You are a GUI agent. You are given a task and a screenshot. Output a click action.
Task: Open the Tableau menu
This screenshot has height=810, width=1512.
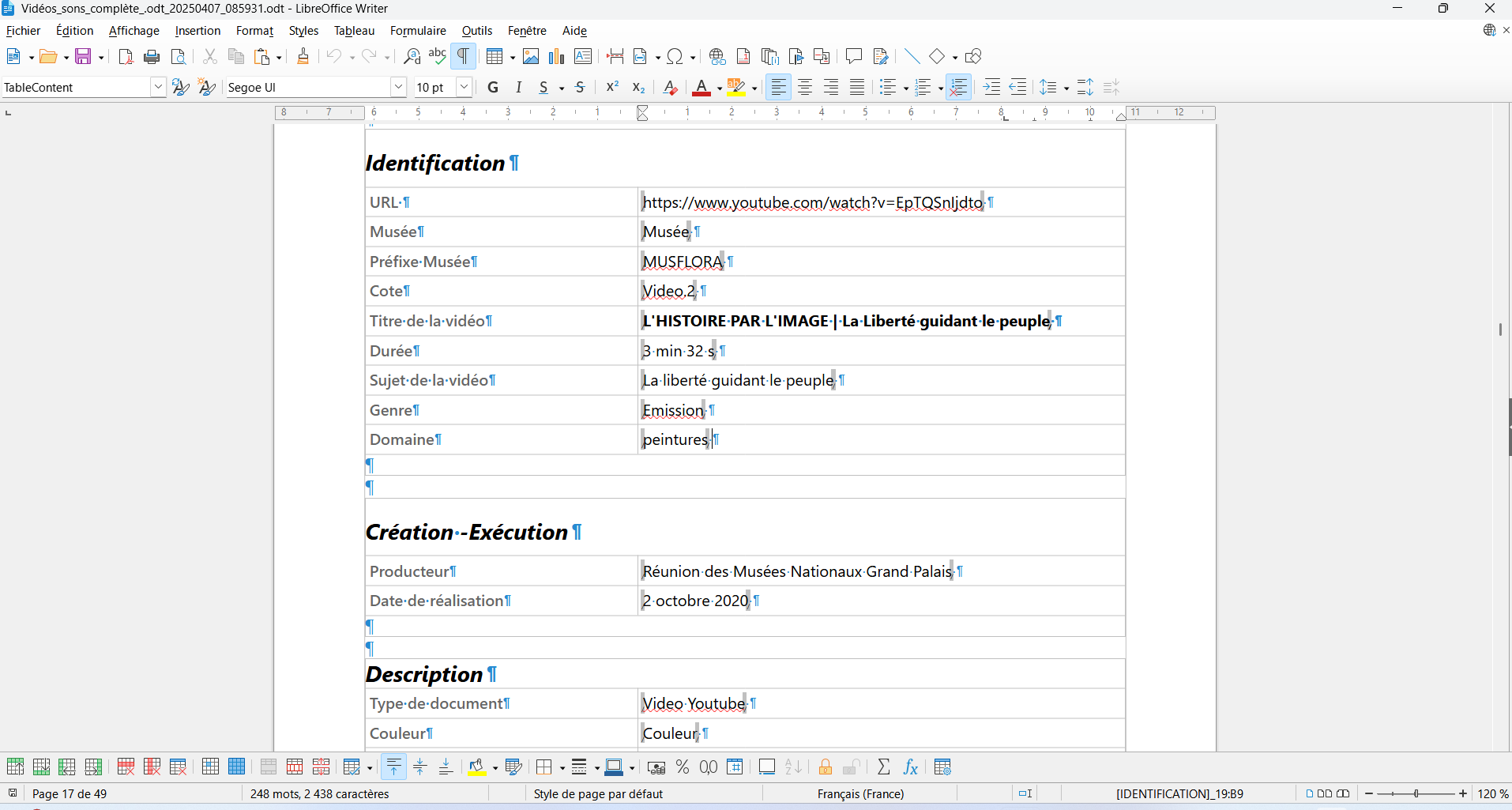(354, 31)
